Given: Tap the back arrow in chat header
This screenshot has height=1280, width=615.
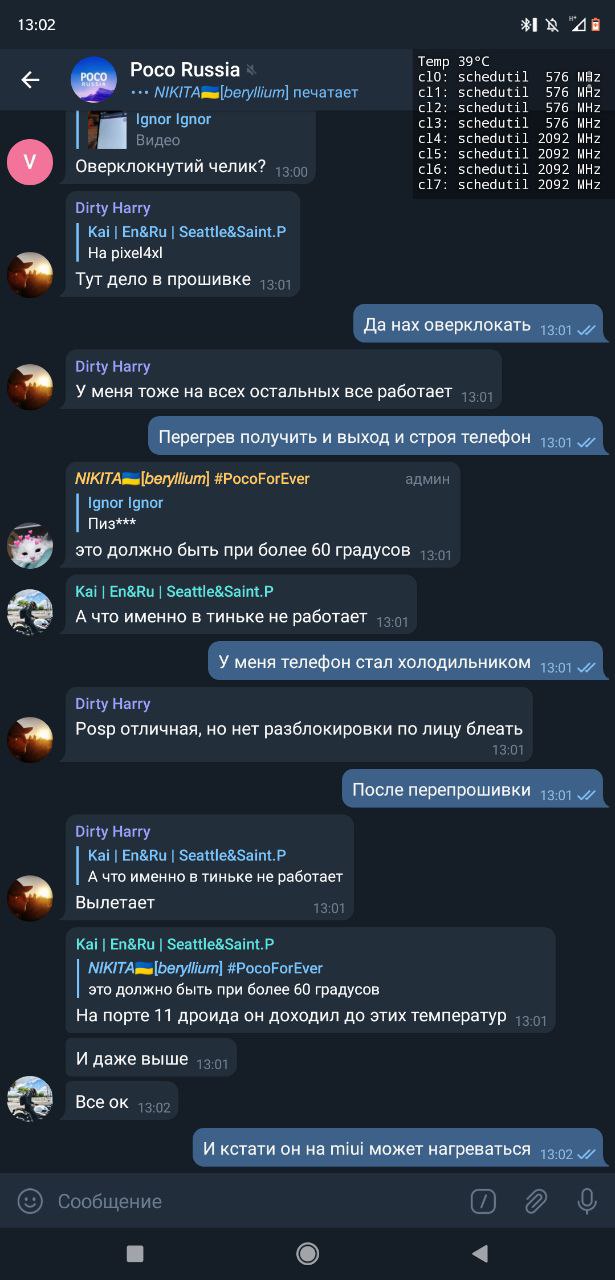Looking at the screenshot, I should [30, 80].
